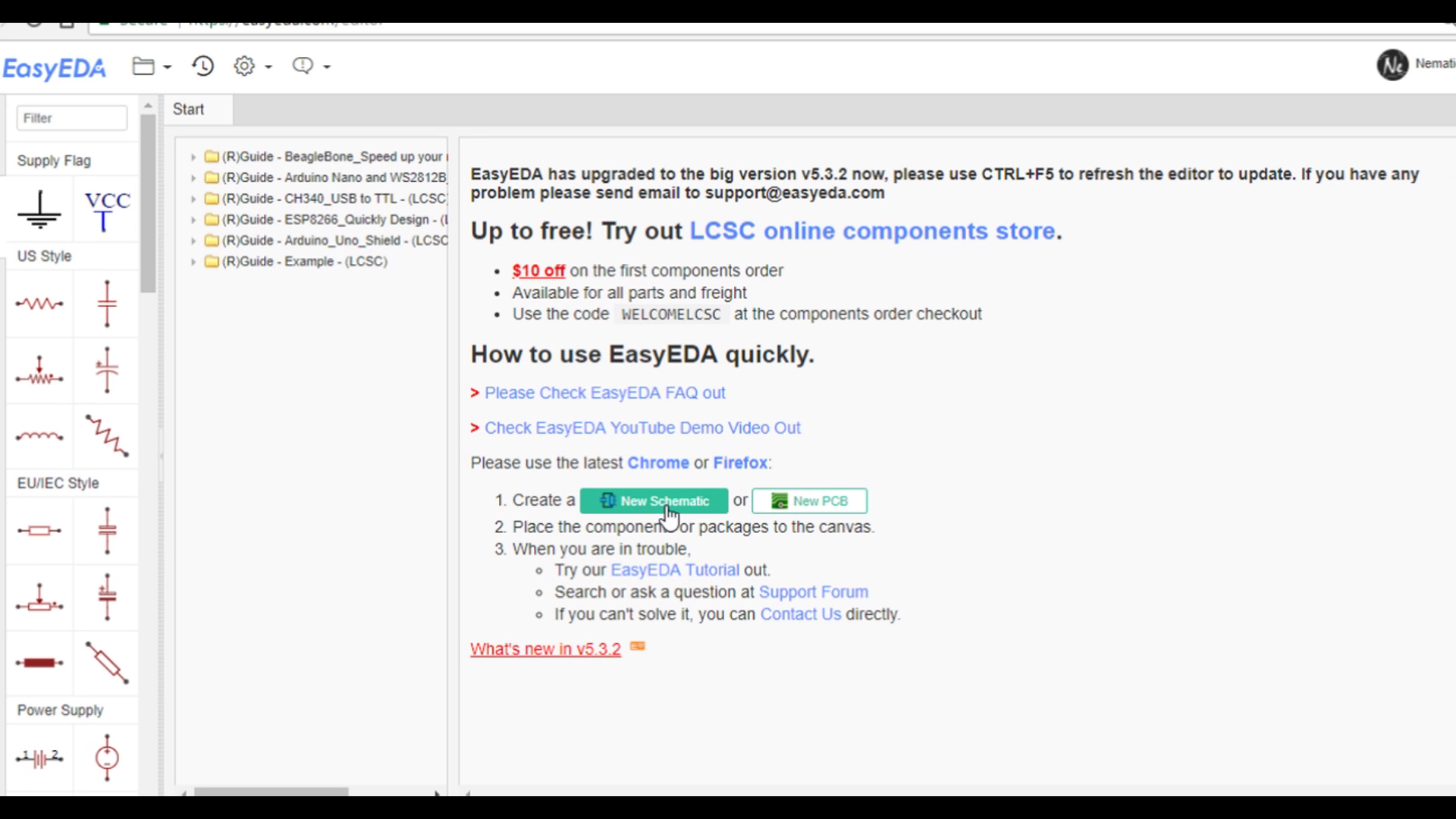The image size is (1456, 819).
Task: Click the Contact Us link
Action: point(800,614)
